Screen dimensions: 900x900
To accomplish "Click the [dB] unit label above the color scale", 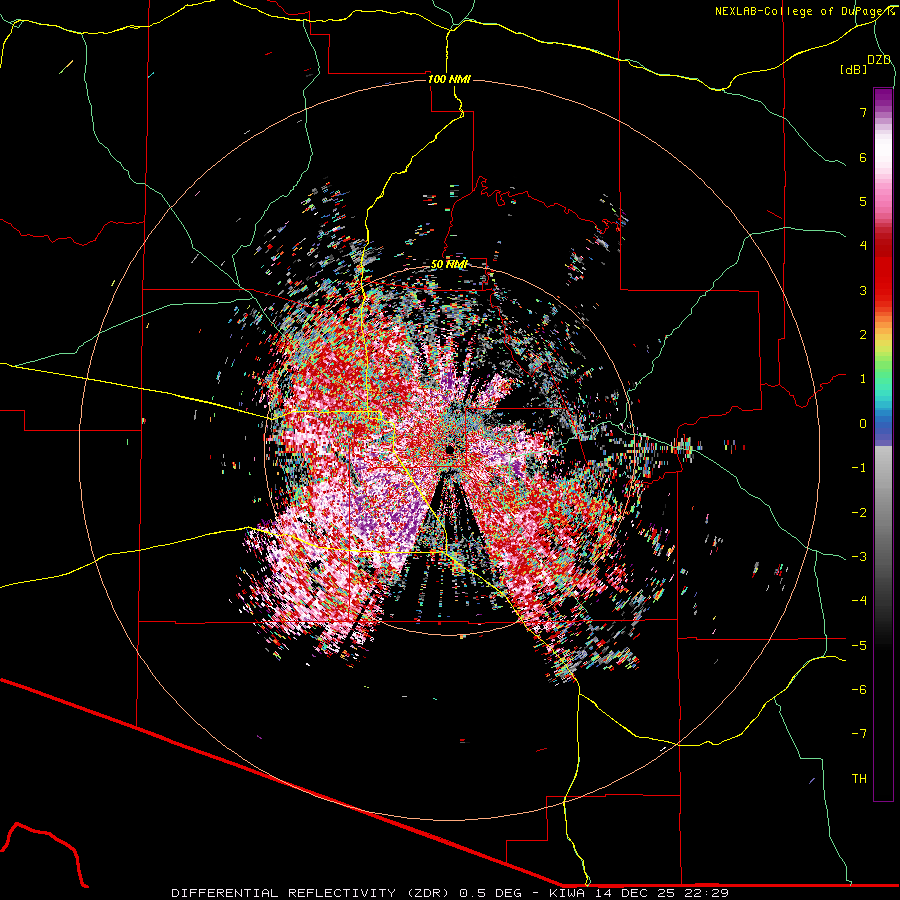I will pyautogui.click(x=853, y=69).
